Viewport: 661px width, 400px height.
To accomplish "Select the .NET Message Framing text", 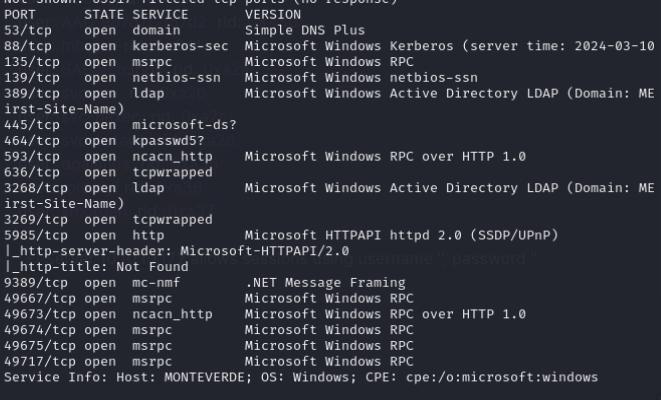I will [x=325, y=282].
